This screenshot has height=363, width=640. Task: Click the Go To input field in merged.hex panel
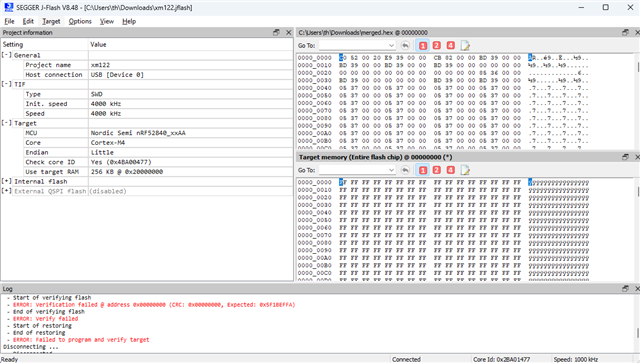coord(353,45)
